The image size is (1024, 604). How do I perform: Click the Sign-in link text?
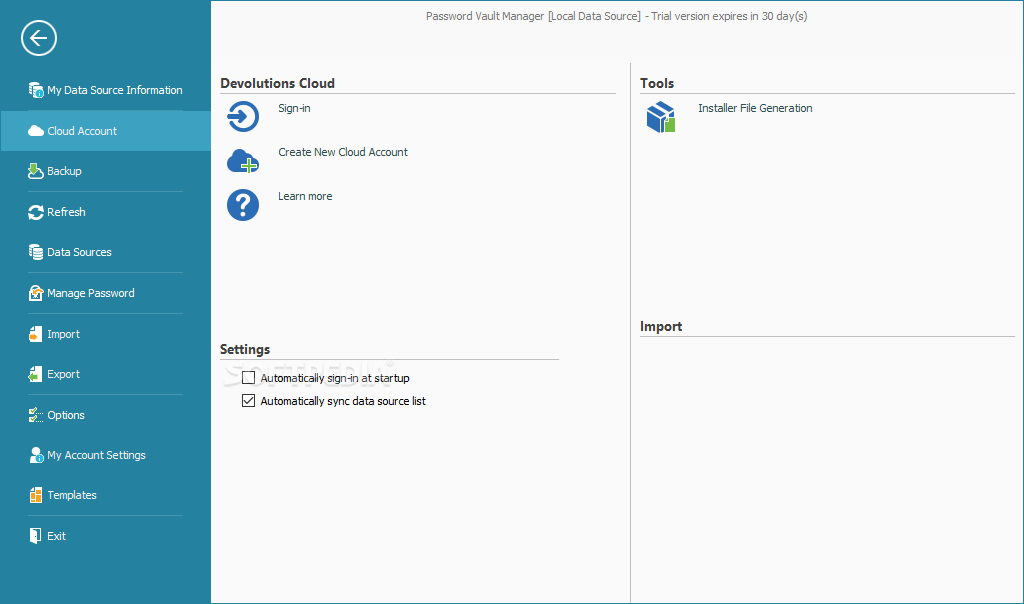pos(295,108)
